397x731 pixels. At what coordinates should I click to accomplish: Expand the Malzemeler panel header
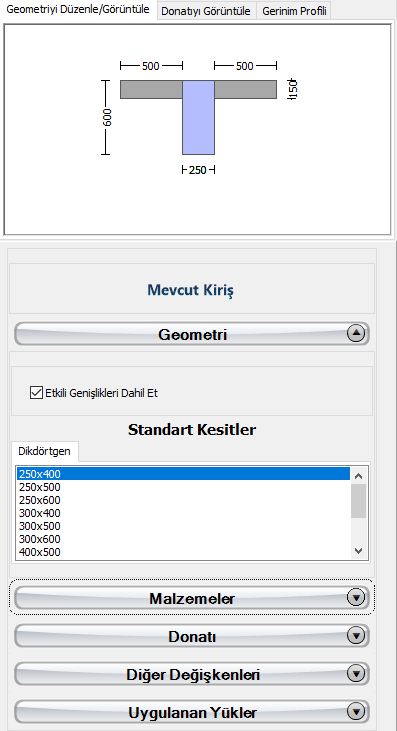click(x=192, y=597)
